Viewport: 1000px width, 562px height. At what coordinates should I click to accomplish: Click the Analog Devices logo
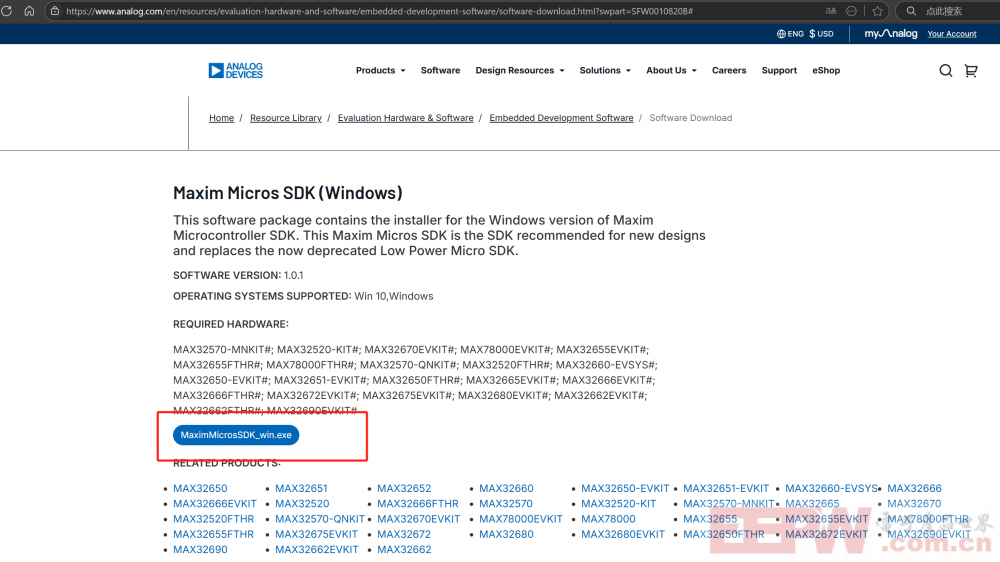235,70
